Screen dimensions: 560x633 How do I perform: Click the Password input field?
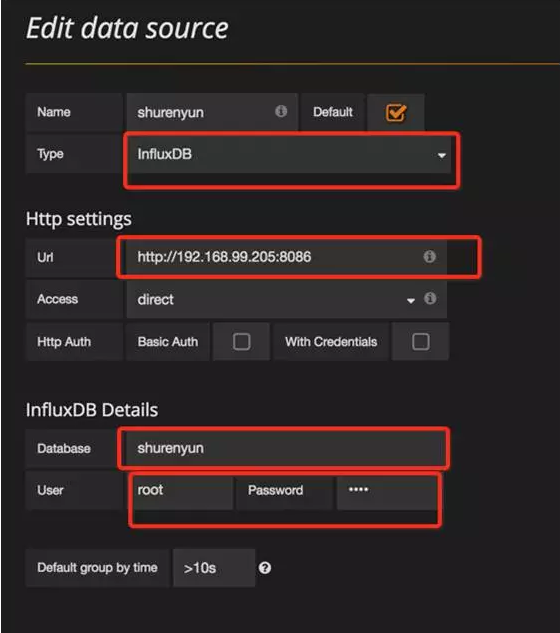tap(388, 490)
